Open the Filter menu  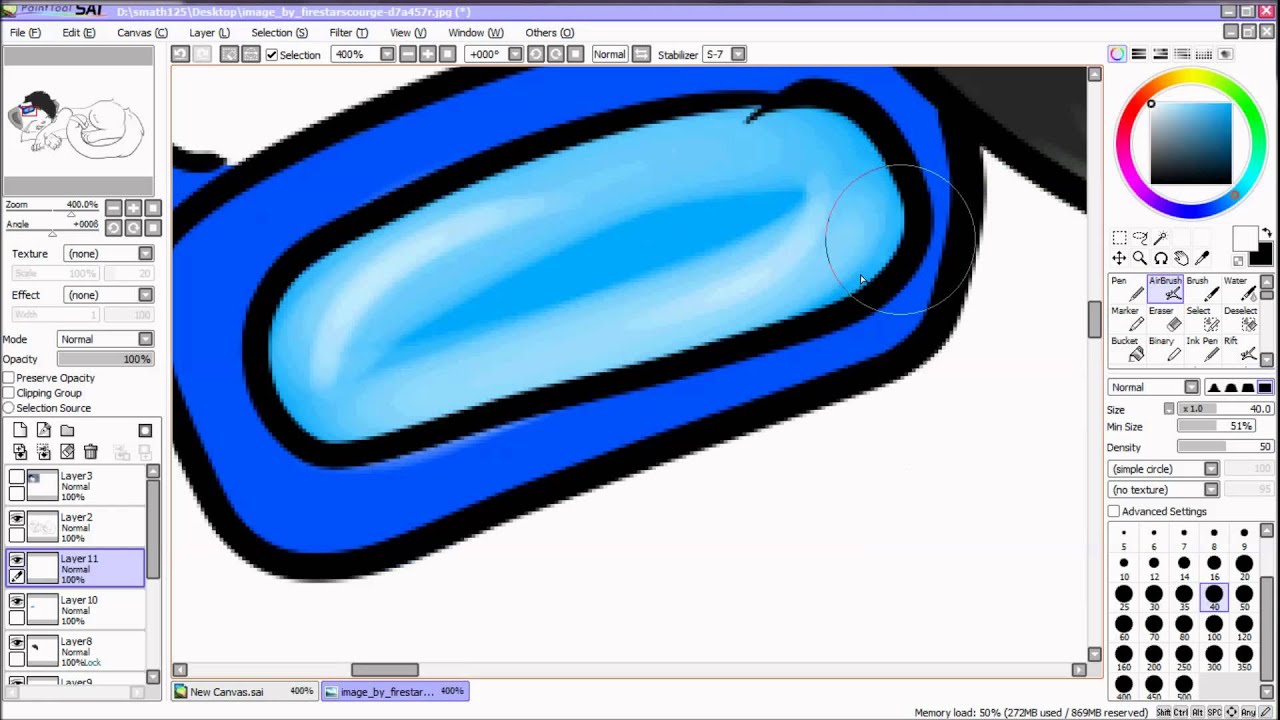348,32
